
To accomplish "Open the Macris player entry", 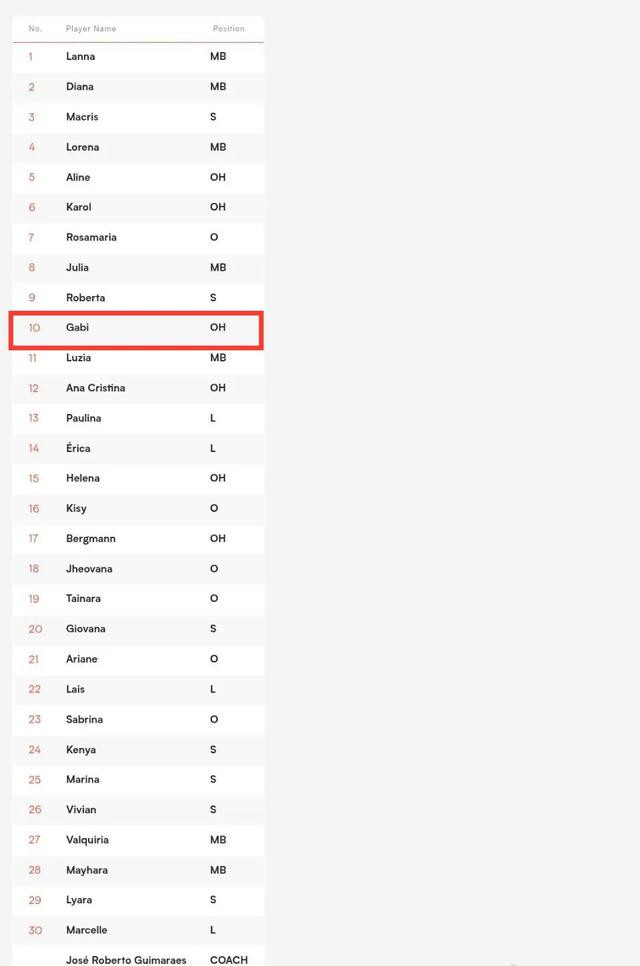I will coord(82,116).
